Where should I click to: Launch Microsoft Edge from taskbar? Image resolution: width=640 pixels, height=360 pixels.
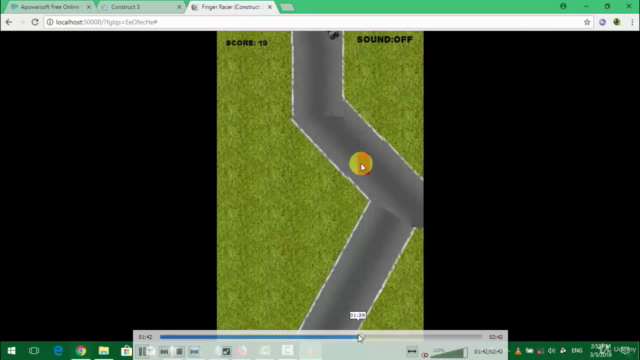[x=58, y=351]
